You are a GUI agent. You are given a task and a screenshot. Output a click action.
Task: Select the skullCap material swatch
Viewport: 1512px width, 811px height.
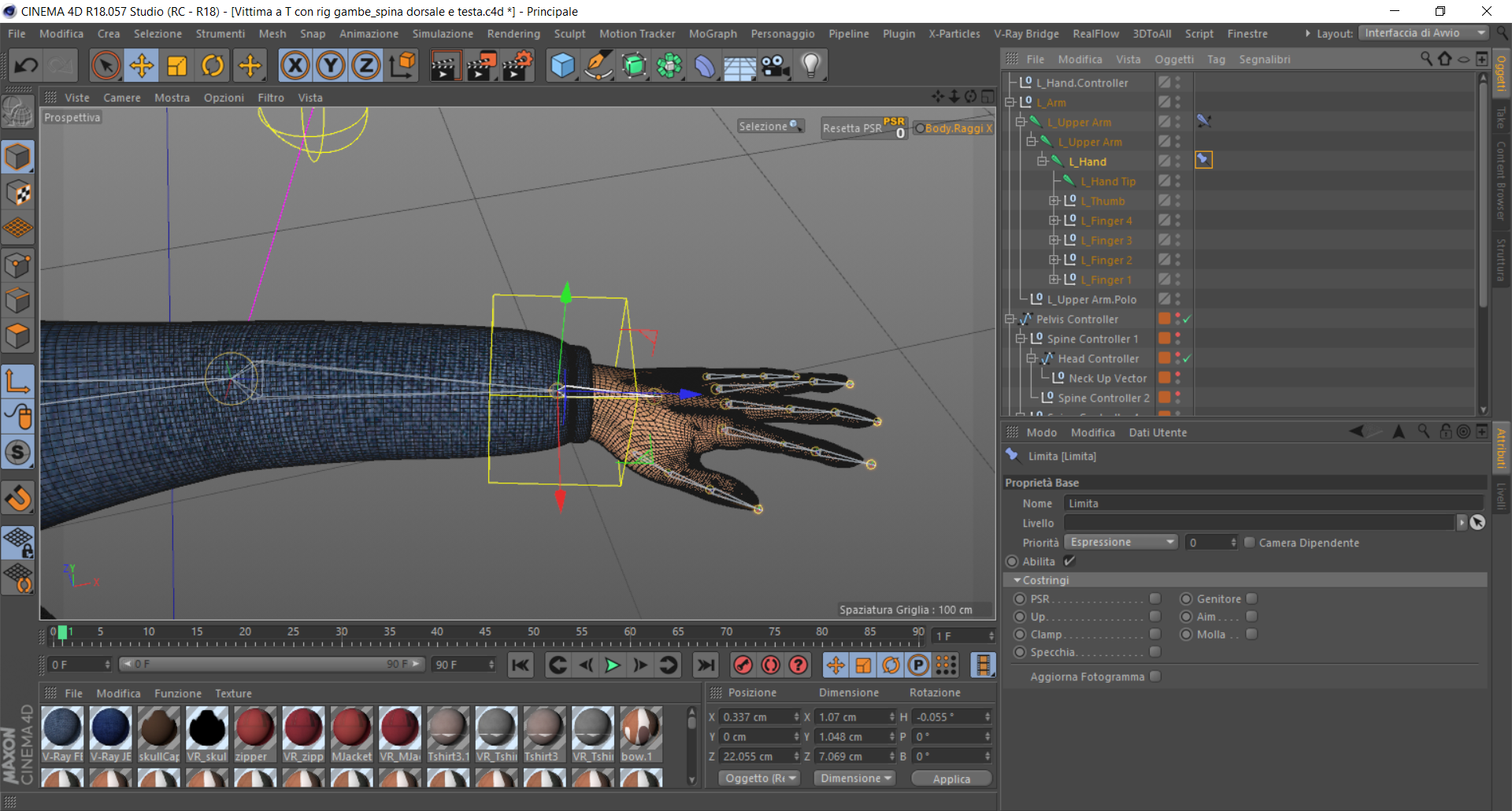[158, 735]
